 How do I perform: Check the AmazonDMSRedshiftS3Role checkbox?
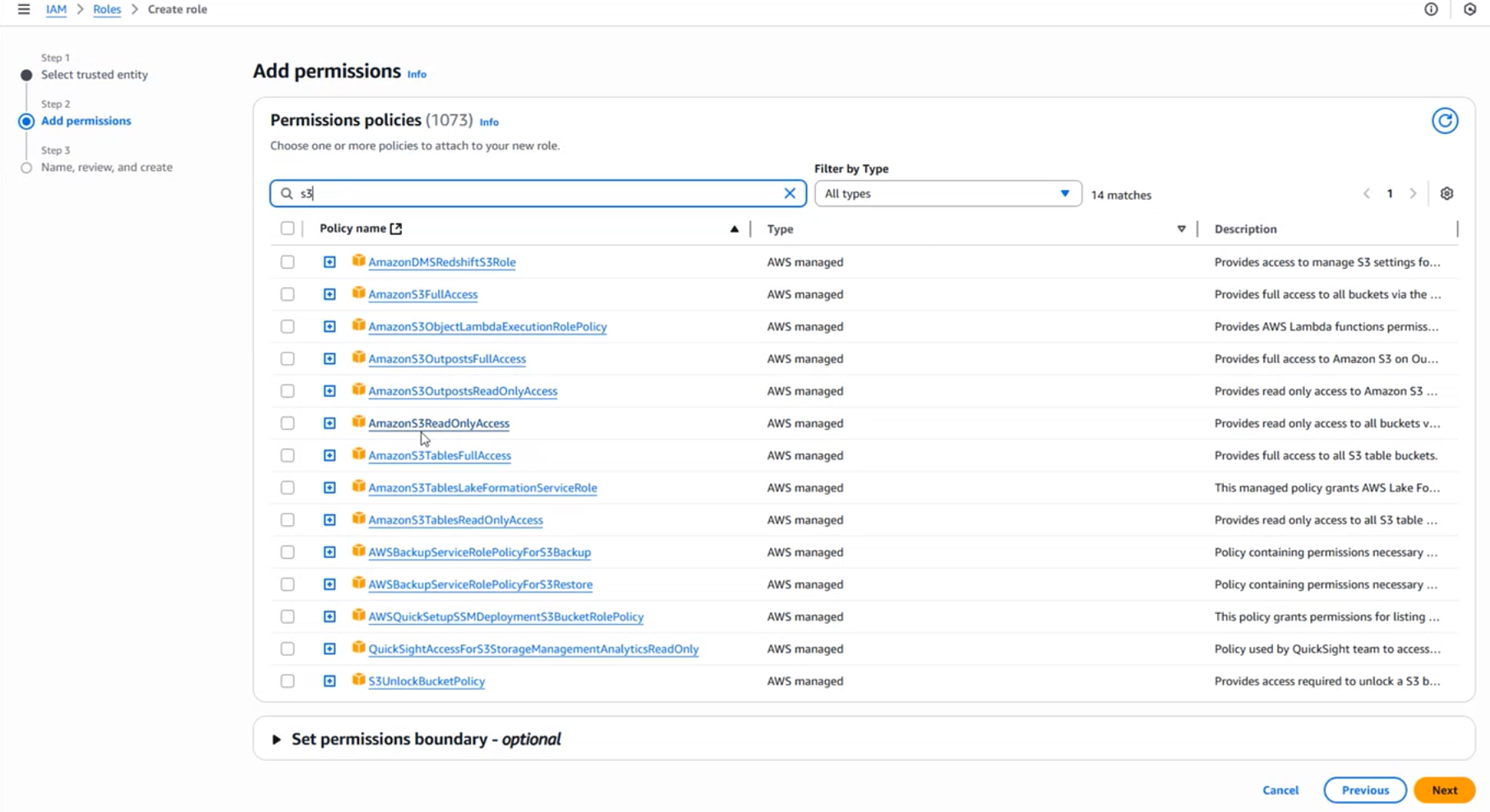(x=288, y=262)
